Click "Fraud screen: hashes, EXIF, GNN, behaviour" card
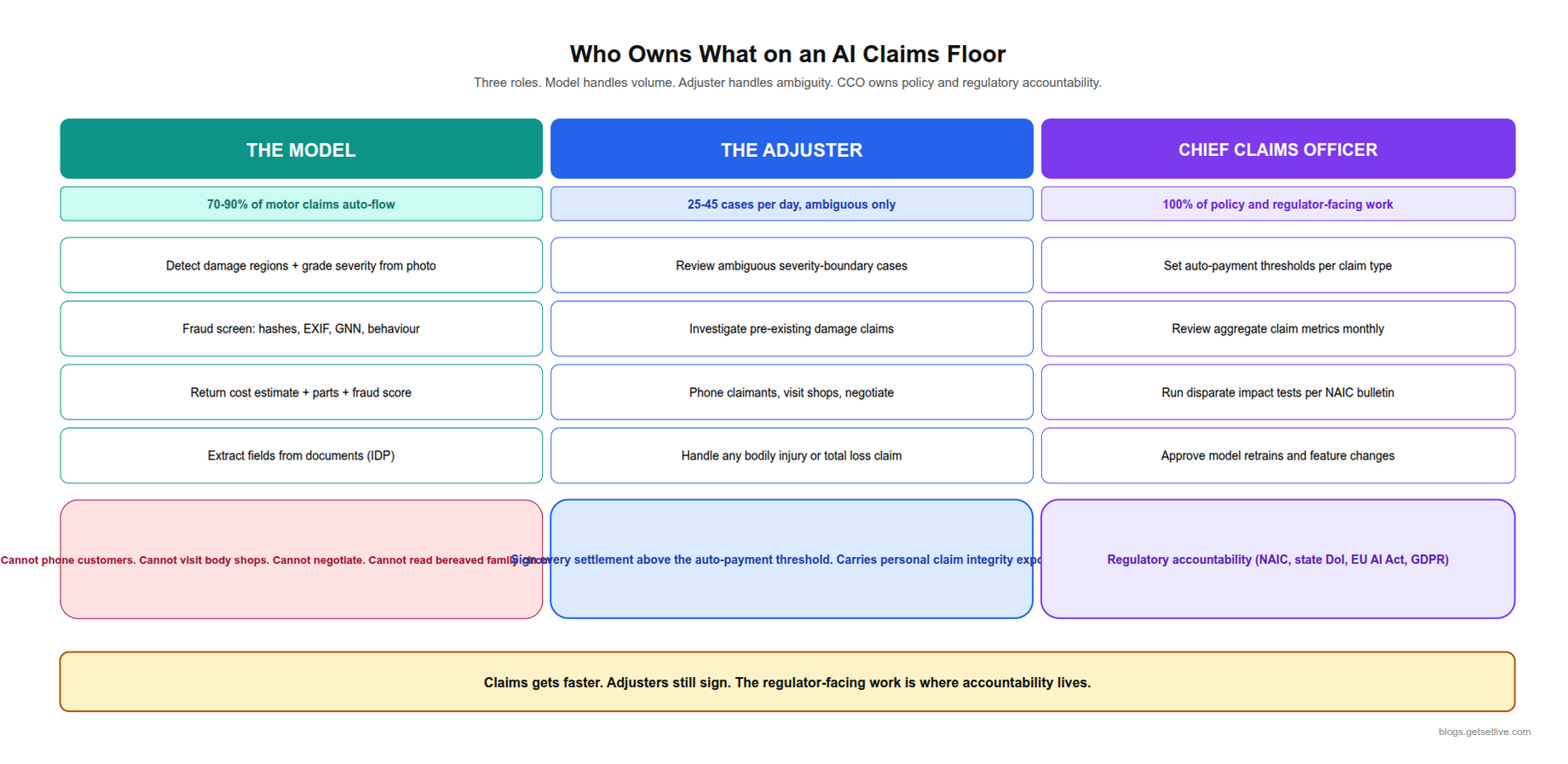The height and width of the screenshot is (764, 1568). point(301,328)
